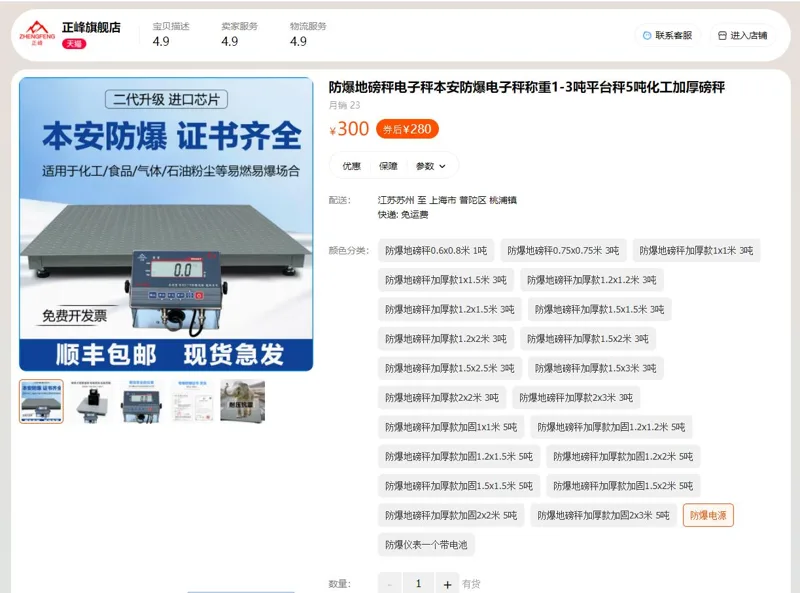Select option 防爆地磅秤0.75x0.75米 3吨
Viewport: 800px width, 593px height.
point(563,251)
